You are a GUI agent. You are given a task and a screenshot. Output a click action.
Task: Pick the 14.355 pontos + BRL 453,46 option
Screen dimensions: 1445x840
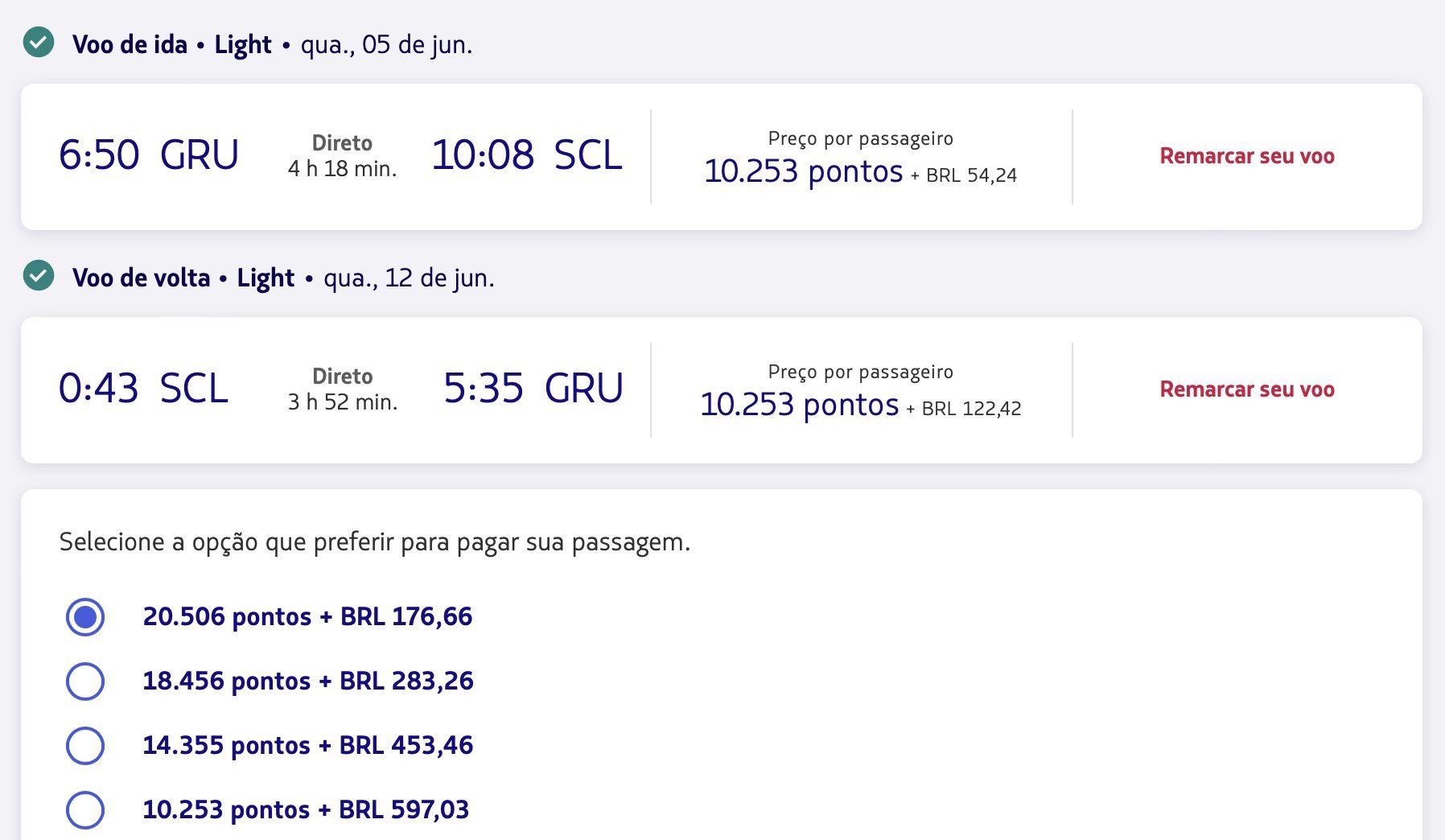pyautogui.click(x=84, y=746)
